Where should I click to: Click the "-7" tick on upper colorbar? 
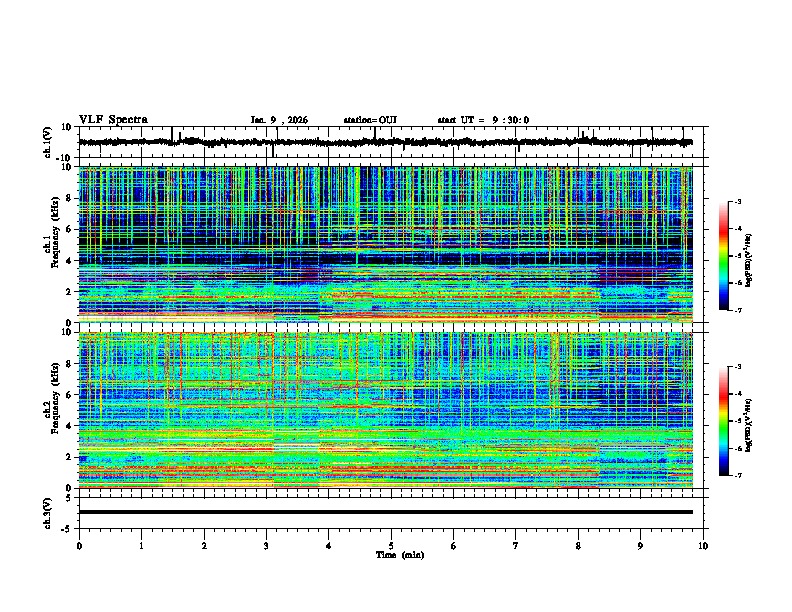coord(738,310)
